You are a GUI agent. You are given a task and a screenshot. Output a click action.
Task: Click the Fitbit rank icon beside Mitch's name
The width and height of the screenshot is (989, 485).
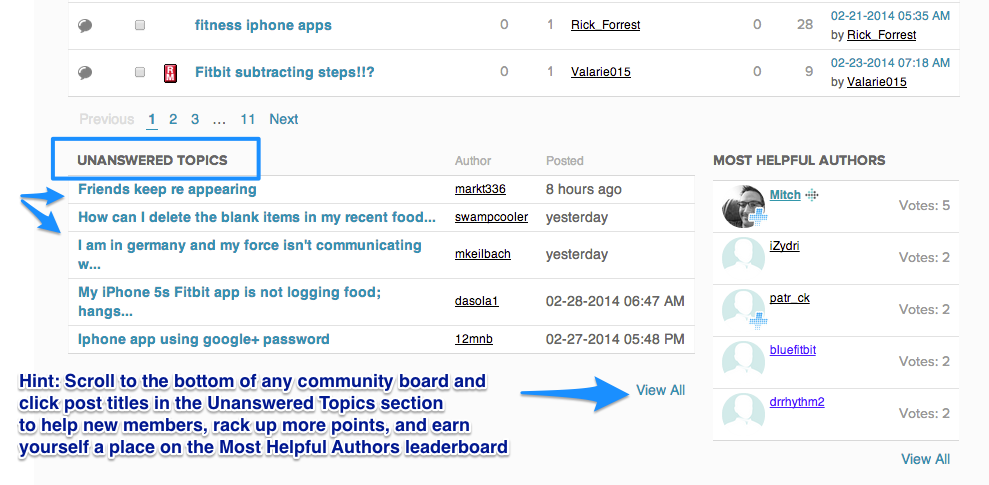812,195
